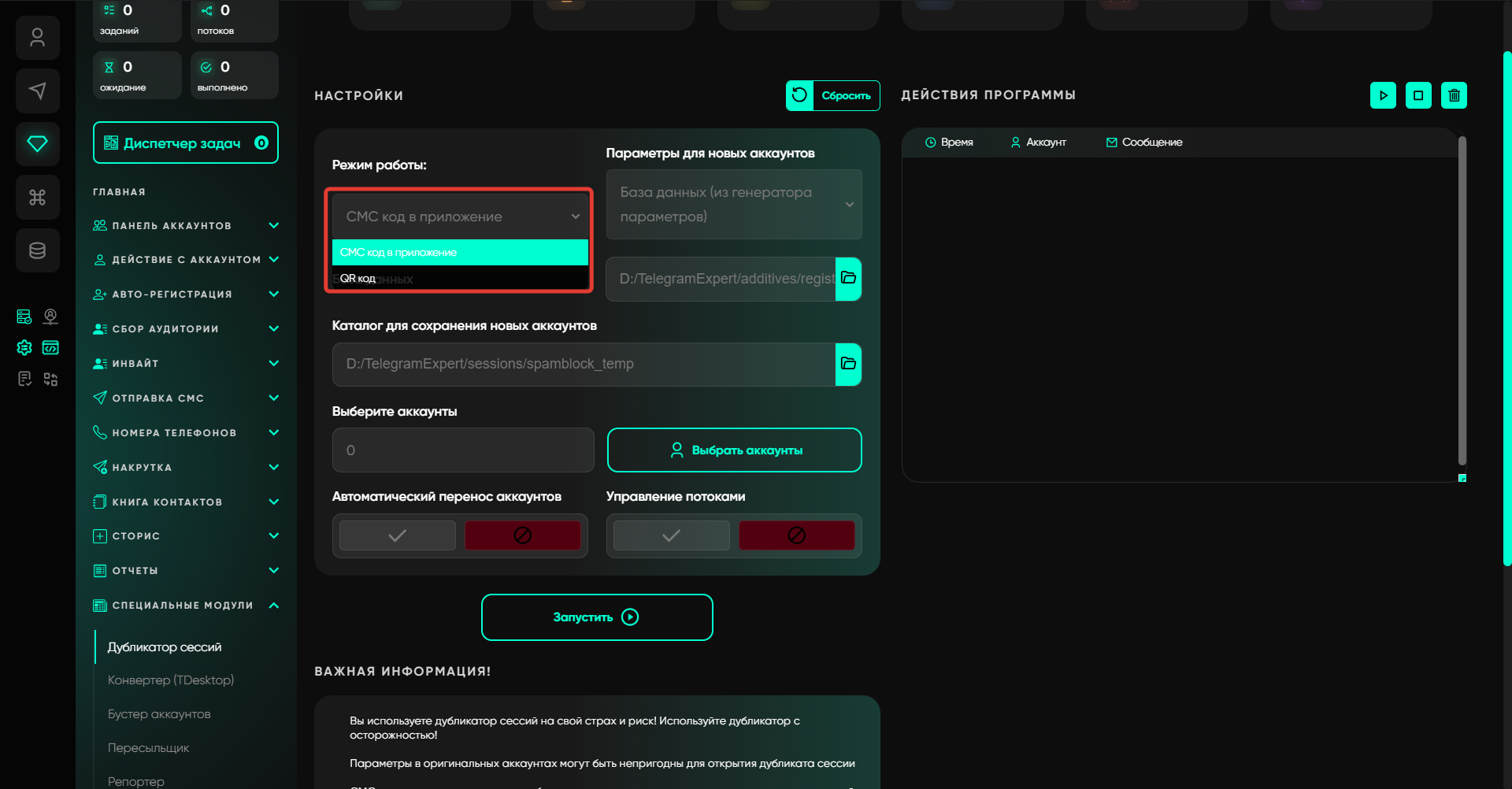Open 'Конвертер (TDesktop)' module
1512x789 pixels.
click(x=171, y=680)
